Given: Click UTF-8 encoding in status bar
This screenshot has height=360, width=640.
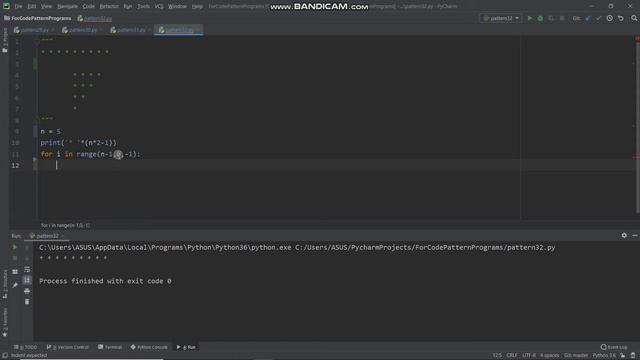Looking at the screenshot, I should (x=529, y=356).
